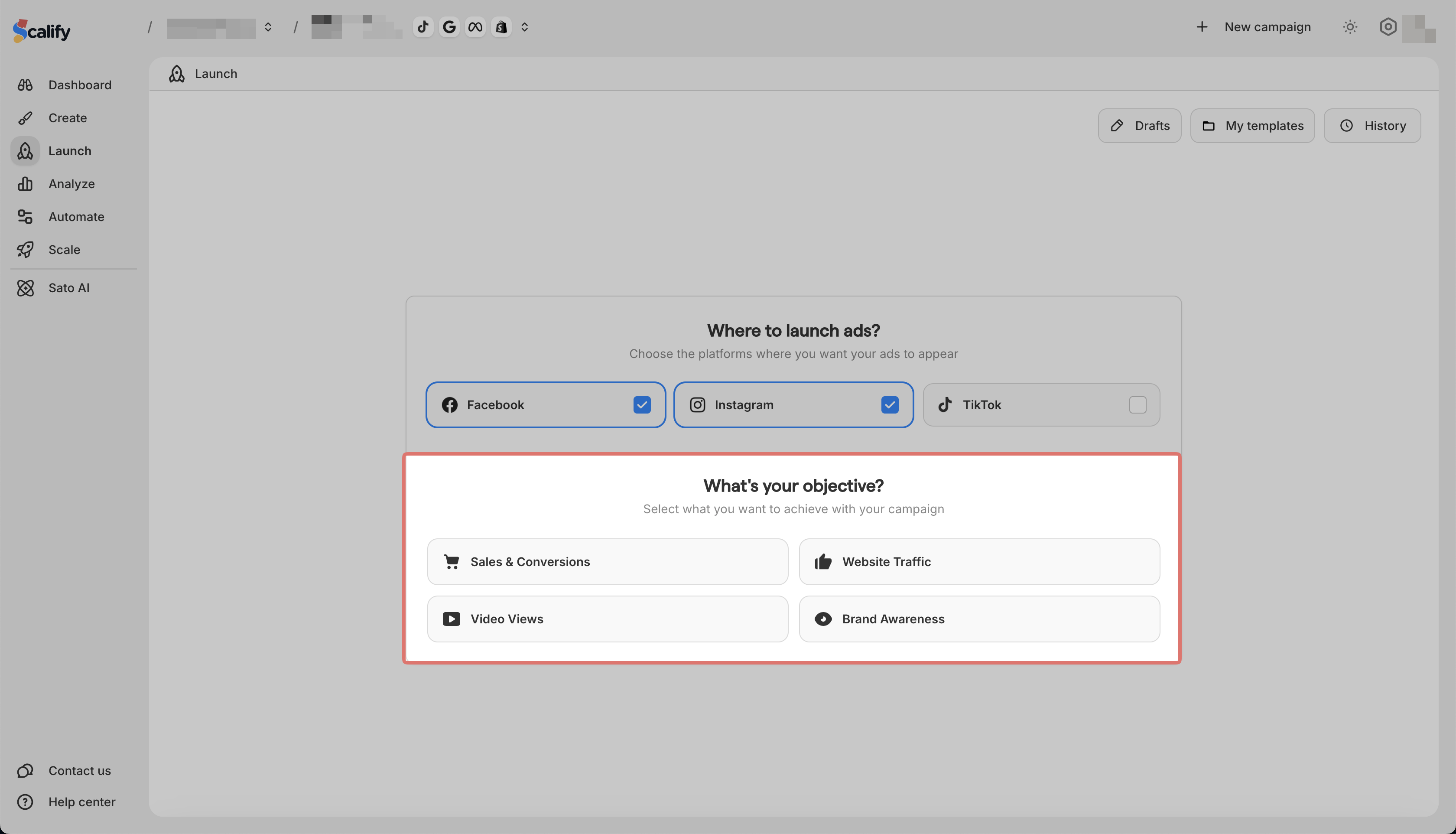Open Sato AI from sidebar
This screenshot has height=834, width=1456.
(69, 288)
